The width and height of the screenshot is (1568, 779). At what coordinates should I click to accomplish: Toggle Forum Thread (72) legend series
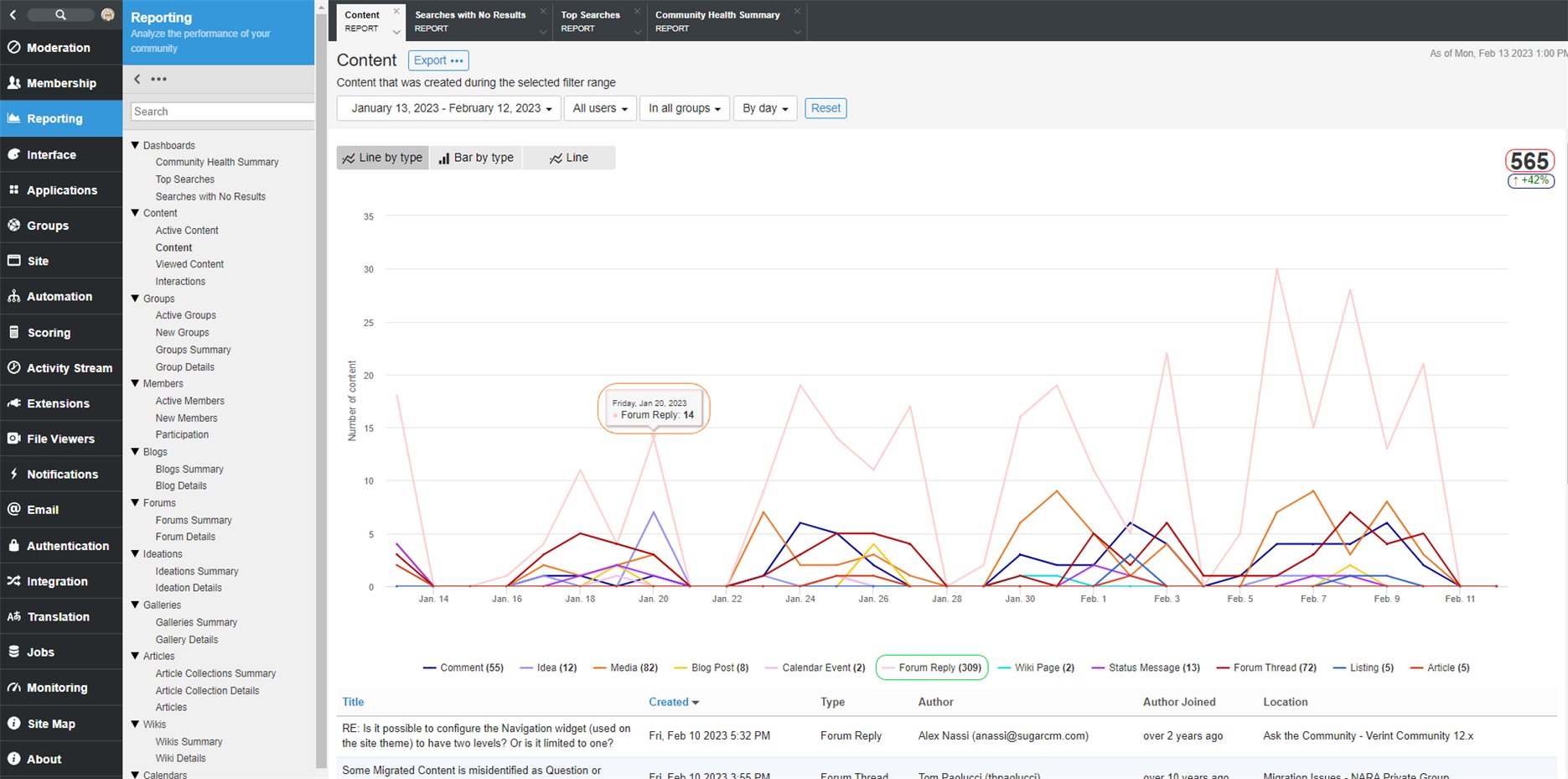(x=1266, y=668)
